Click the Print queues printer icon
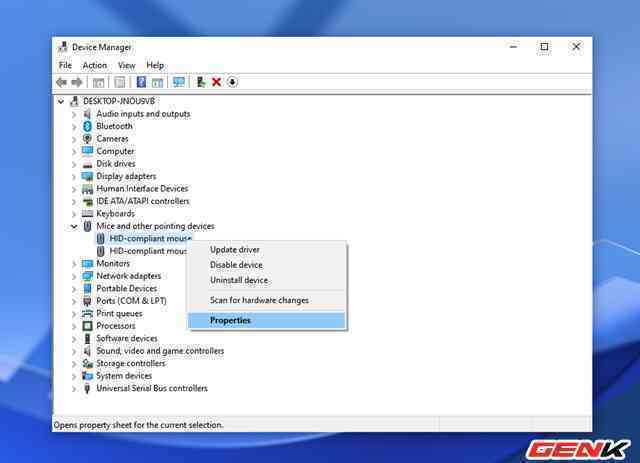Image resolution: width=640 pixels, height=463 pixels. pyautogui.click(x=87, y=314)
